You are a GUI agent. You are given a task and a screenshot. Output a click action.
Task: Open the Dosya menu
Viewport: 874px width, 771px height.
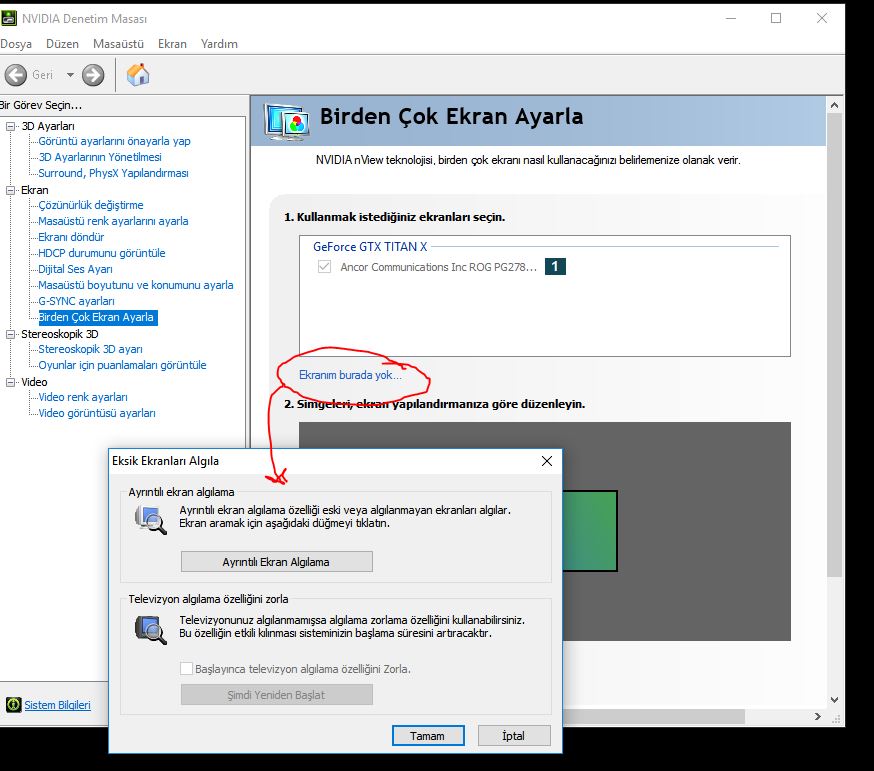click(16, 43)
